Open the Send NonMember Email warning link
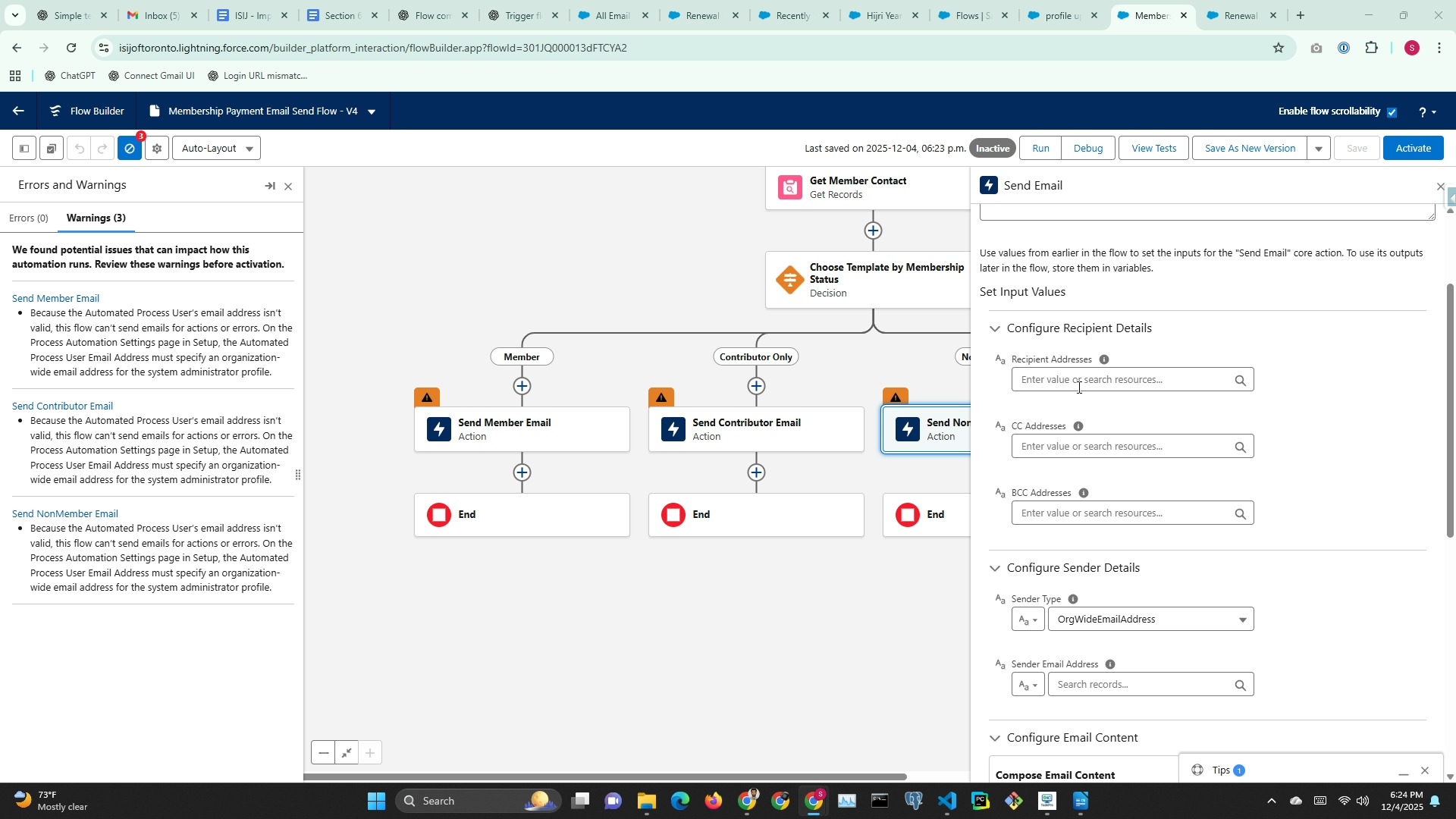Image resolution: width=1456 pixels, height=819 pixels. (x=65, y=514)
